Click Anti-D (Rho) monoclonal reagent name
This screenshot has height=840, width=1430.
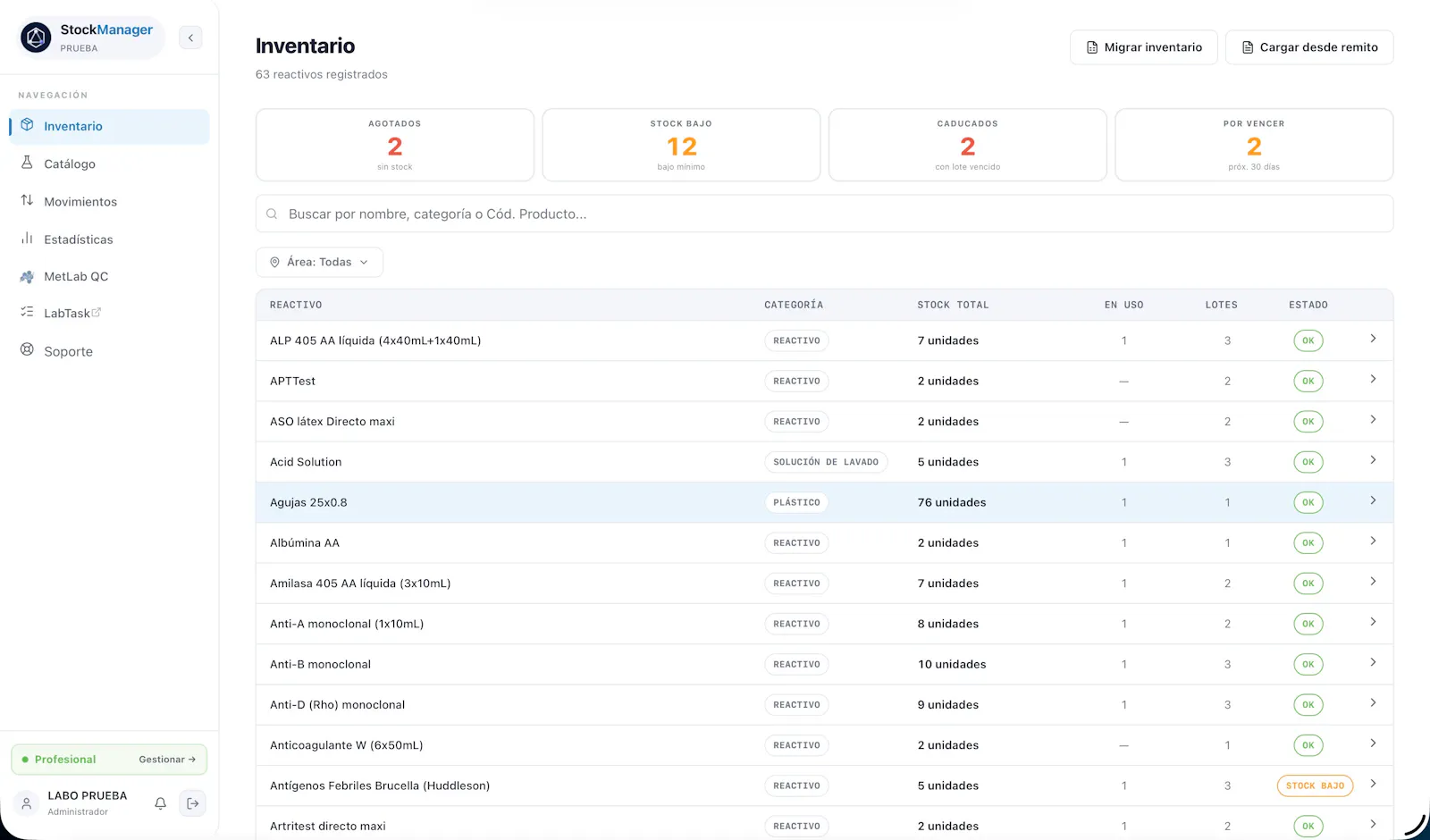pos(338,704)
